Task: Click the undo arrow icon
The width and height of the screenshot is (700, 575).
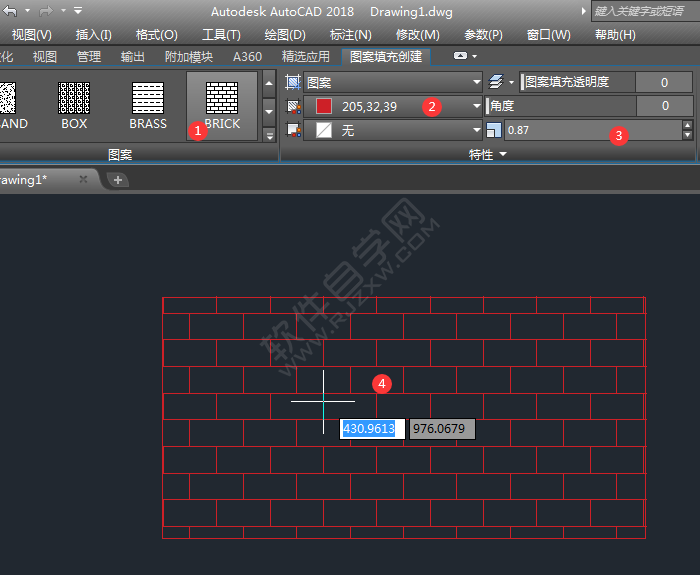Action: click(x=10, y=11)
